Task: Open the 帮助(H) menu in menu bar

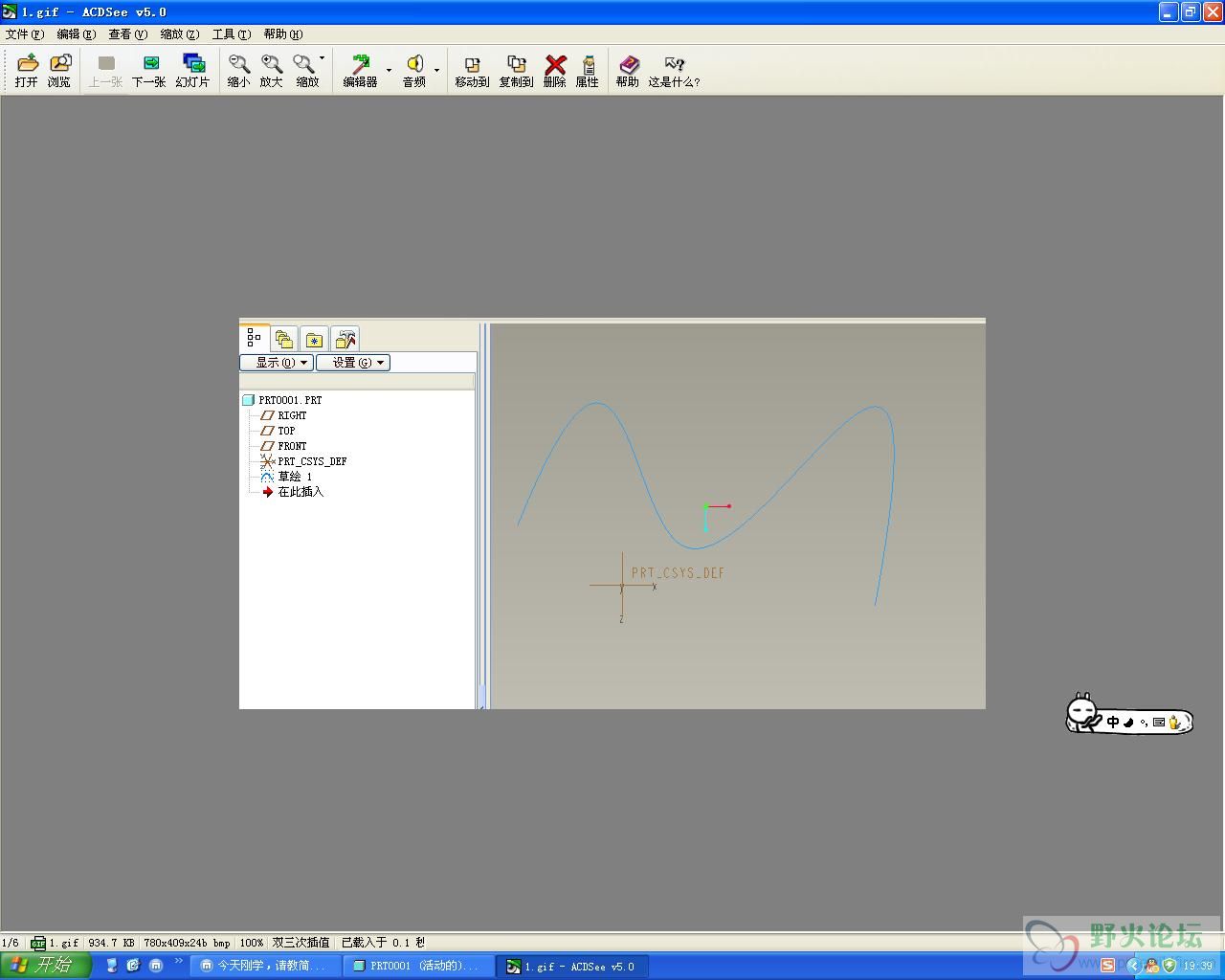Action: pos(283,33)
